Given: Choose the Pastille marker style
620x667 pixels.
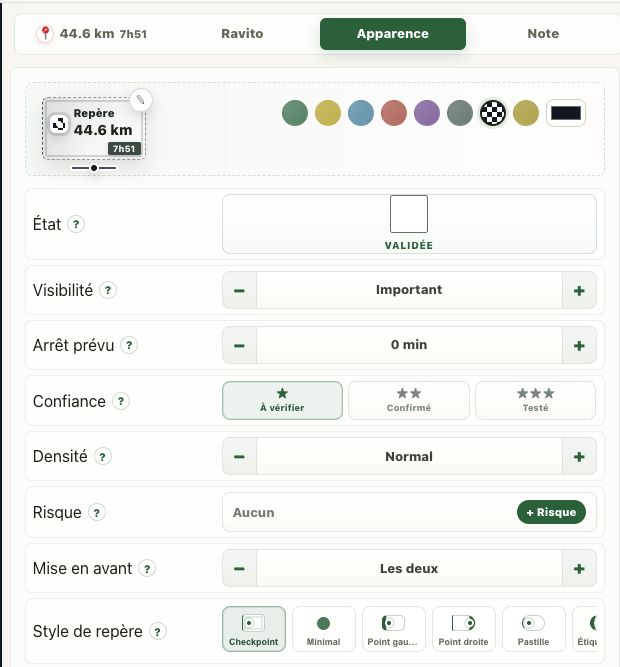Looking at the screenshot, I should click(x=534, y=629).
